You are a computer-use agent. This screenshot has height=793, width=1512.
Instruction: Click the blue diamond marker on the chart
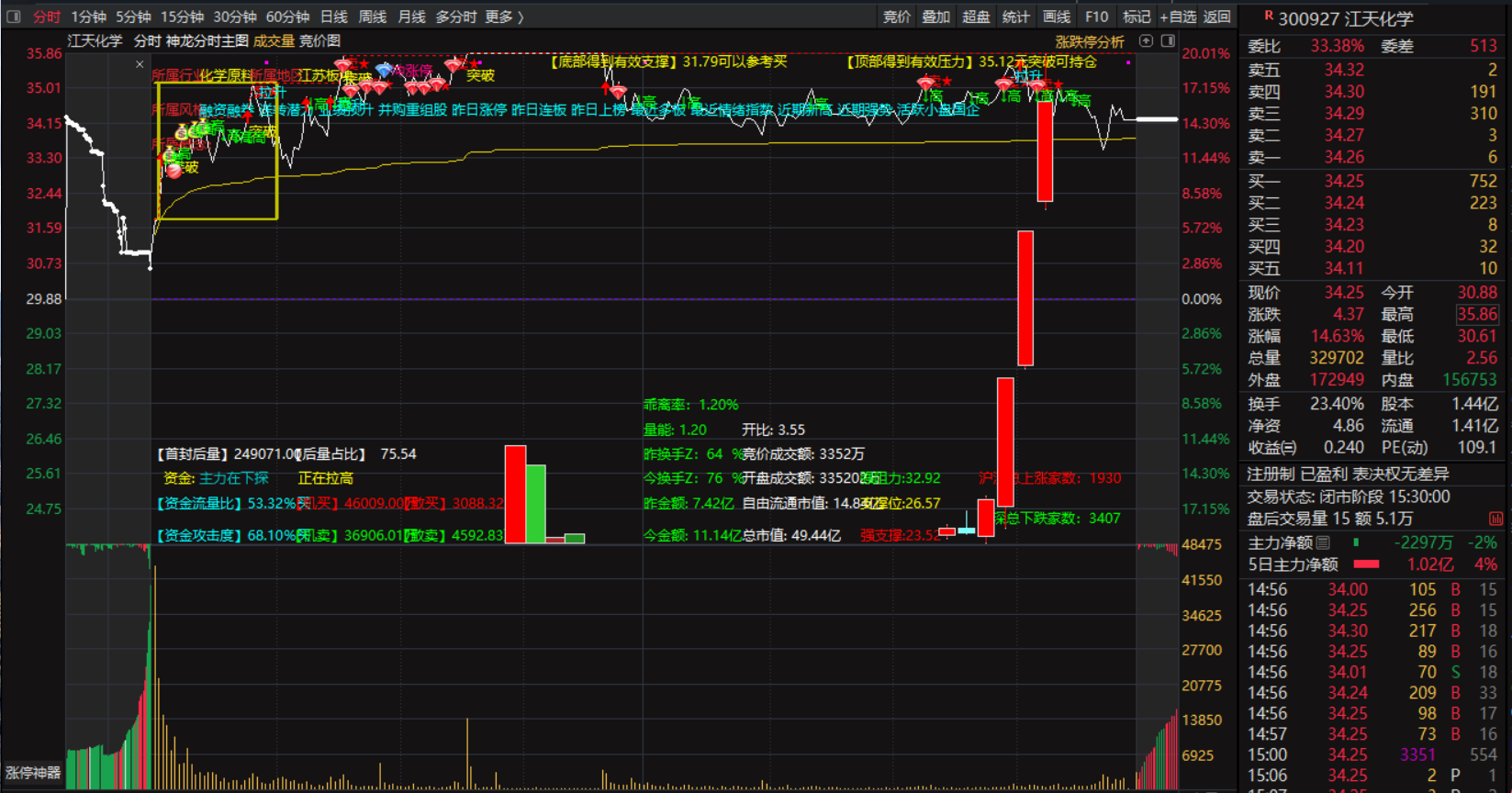click(384, 70)
